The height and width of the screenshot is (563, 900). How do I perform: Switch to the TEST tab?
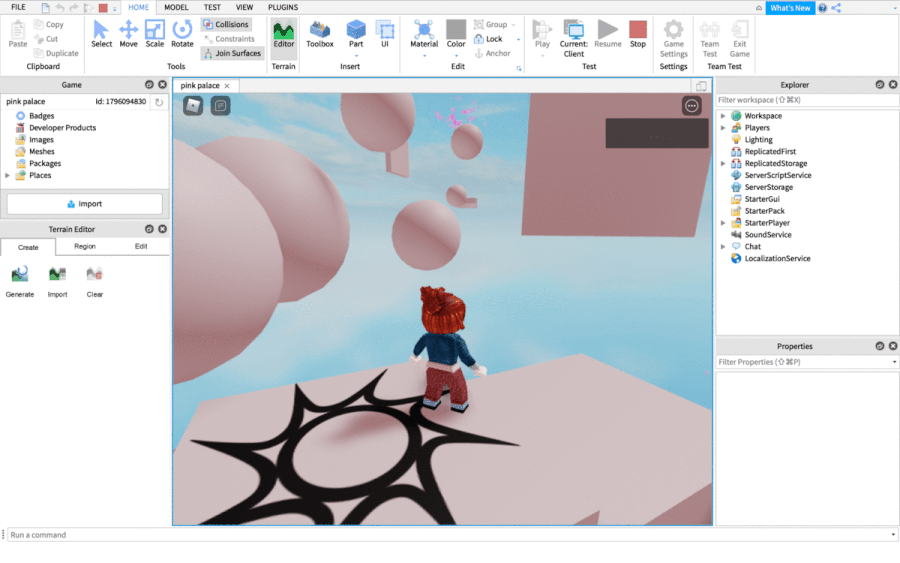[212, 7]
